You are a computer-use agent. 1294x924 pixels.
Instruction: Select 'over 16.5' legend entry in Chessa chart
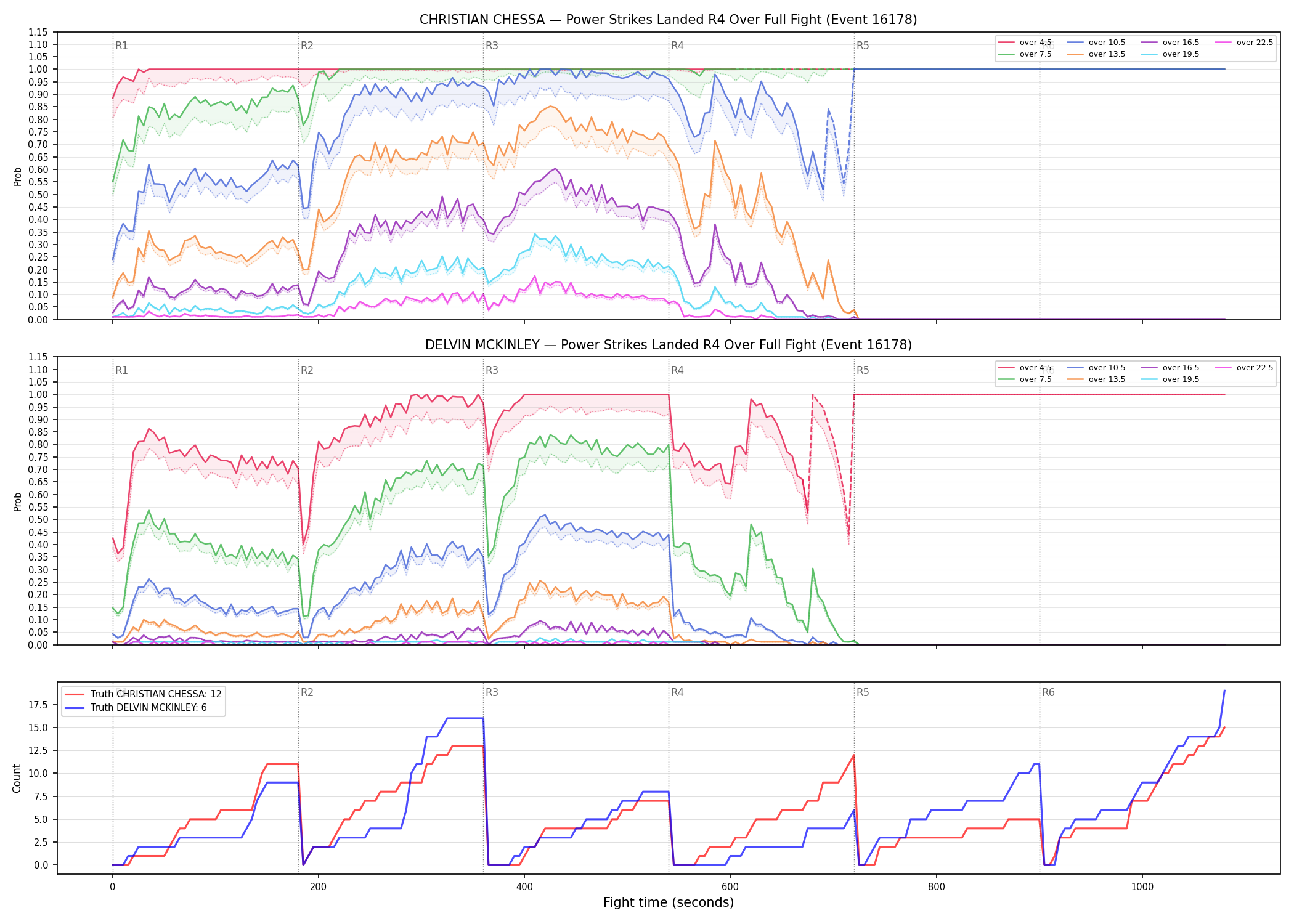(1170, 43)
